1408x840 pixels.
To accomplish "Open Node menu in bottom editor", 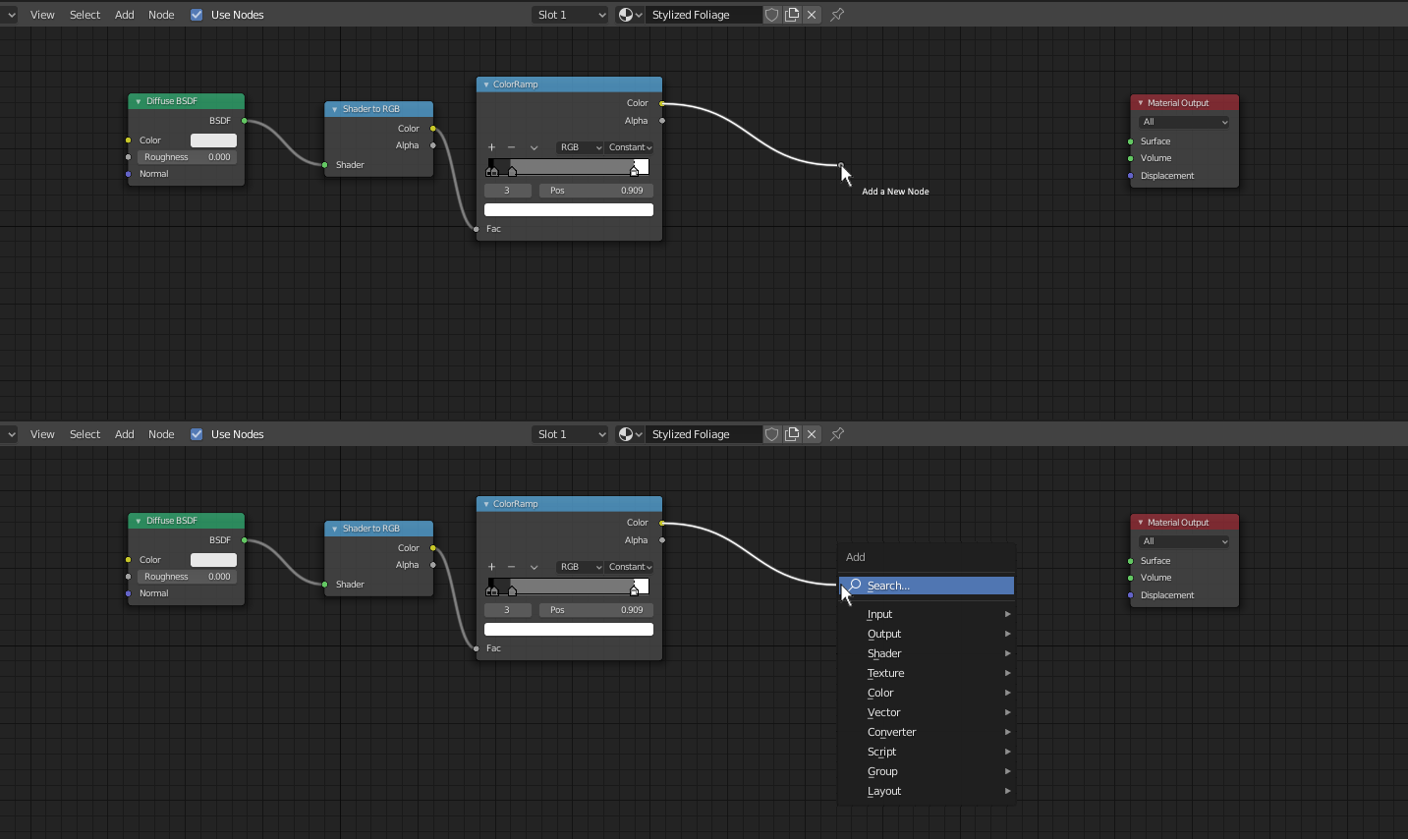I will coord(161,434).
